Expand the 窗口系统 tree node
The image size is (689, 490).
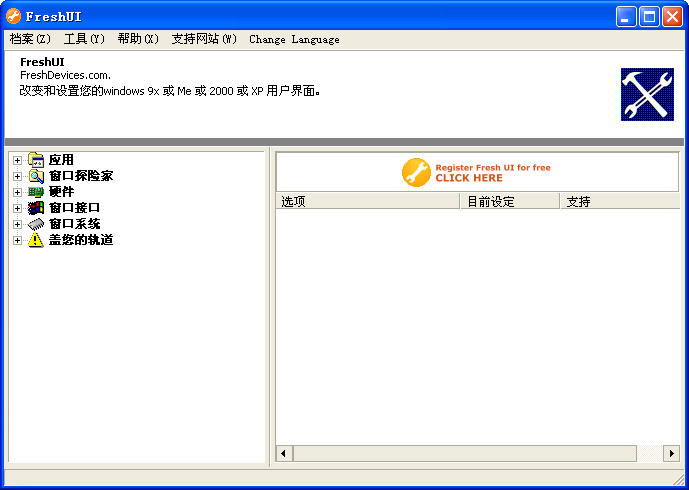(17, 225)
